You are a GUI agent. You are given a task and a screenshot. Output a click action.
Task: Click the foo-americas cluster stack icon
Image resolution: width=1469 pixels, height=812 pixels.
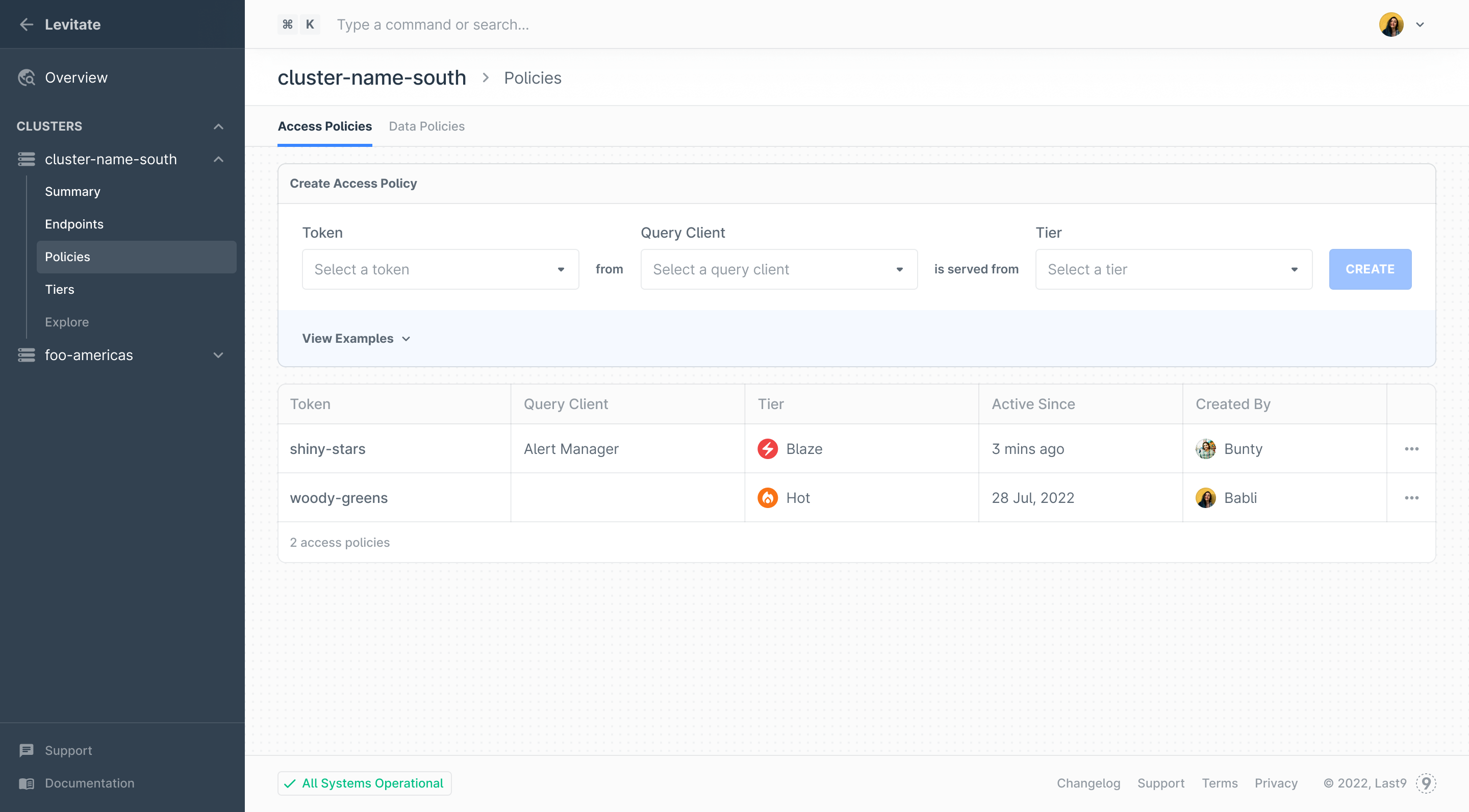26,355
